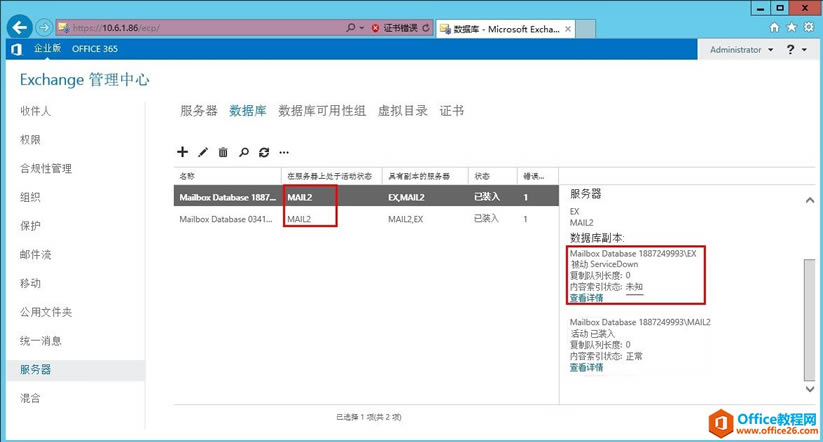Open the address bar search dropdown arrow
Viewport: 823px width, 442px height.
361,28
